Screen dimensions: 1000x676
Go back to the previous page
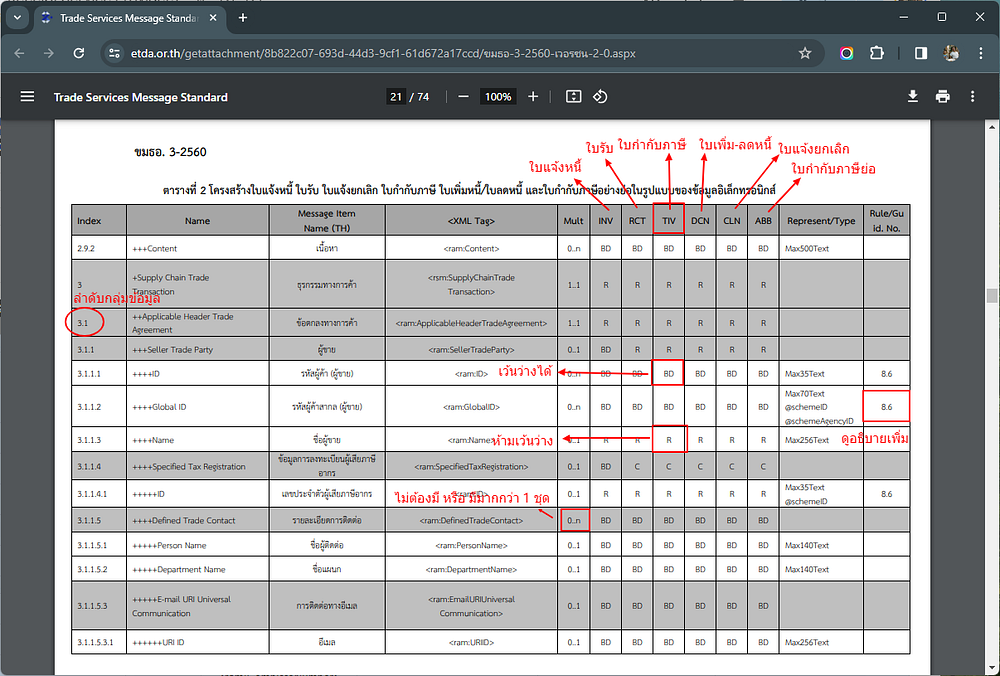coord(21,53)
